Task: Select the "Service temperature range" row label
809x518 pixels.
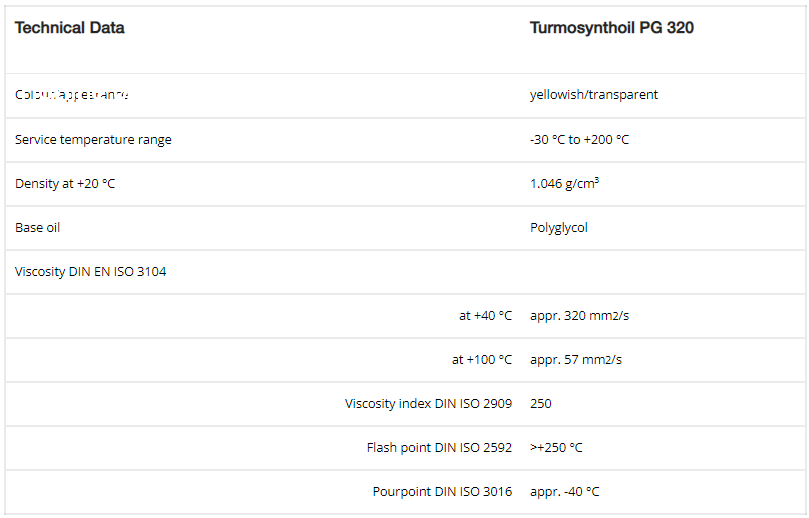Action: [x=93, y=139]
